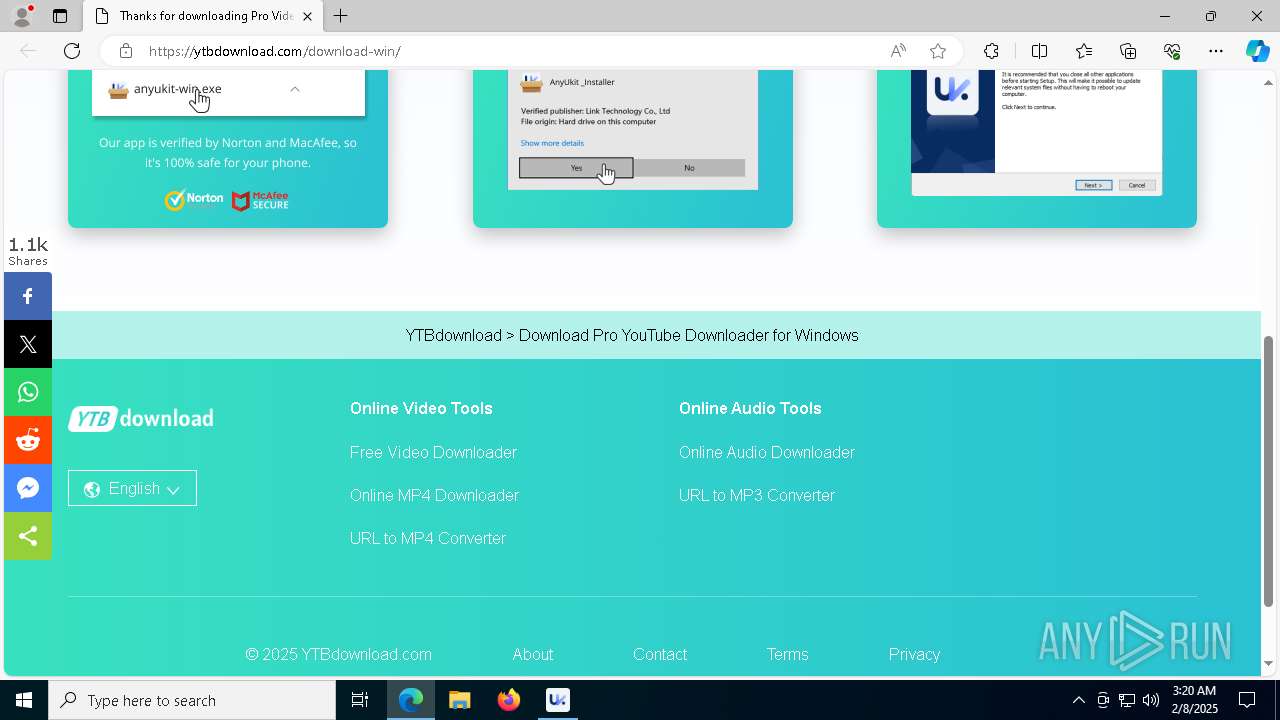The width and height of the screenshot is (1280, 720).
Task: Open AnyUkit app in taskbar
Action: point(558,700)
